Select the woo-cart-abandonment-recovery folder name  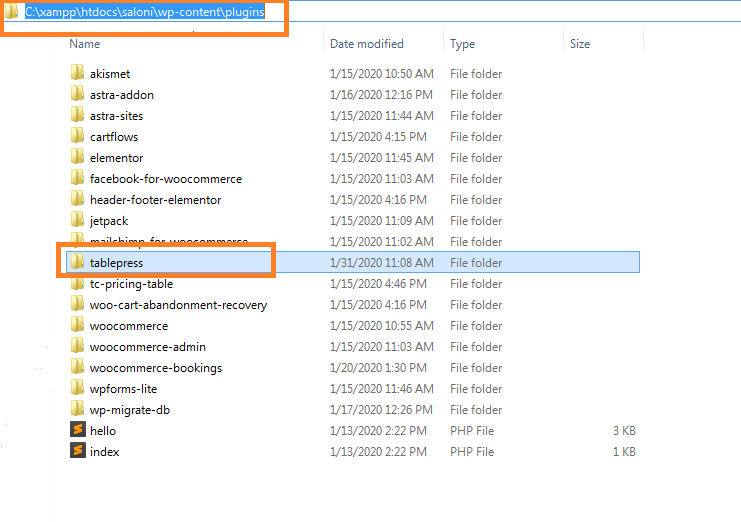click(179, 305)
